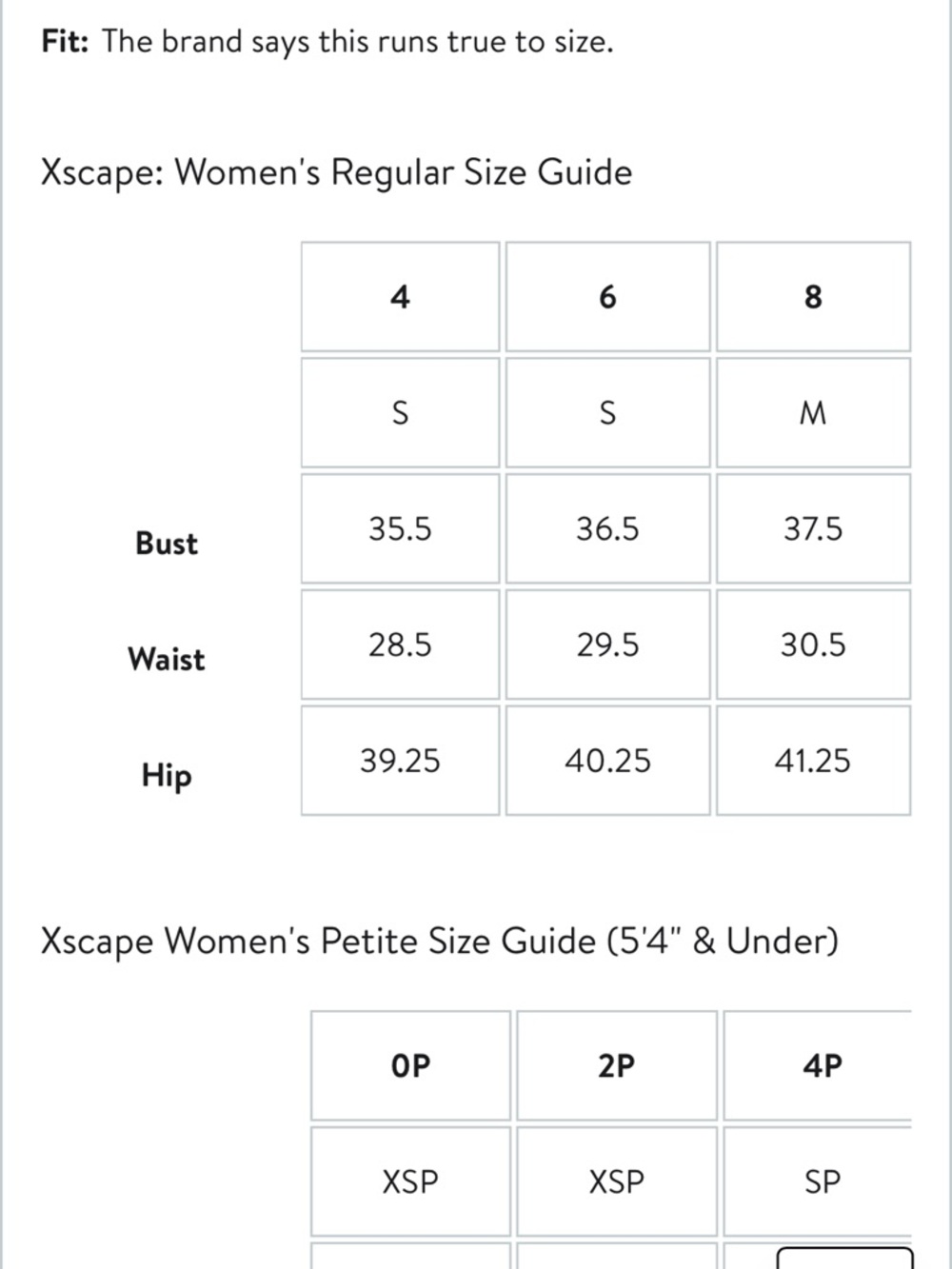Click the 40.25 hip measurement cell

(607, 761)
